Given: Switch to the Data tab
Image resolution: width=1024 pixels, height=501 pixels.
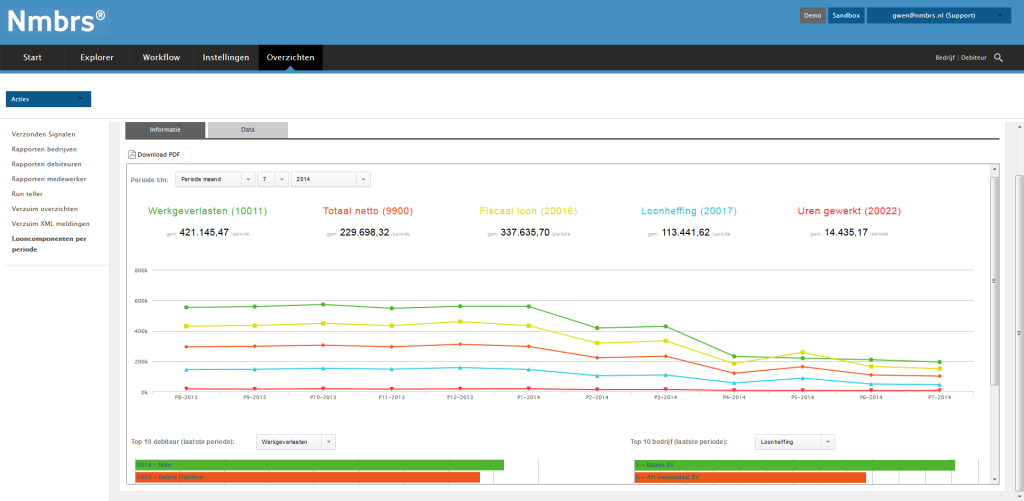Looking at the screenshot, I should pyautogui.click(x=247, y=130).
